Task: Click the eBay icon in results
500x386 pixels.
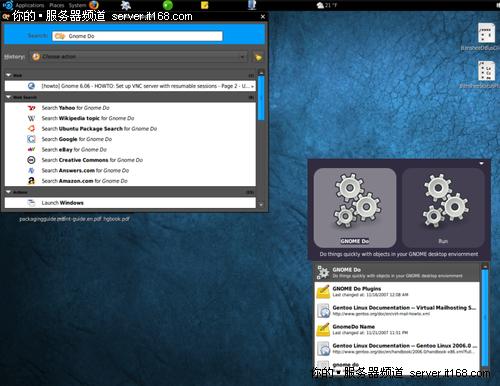Action: click(x=31, y=150)
